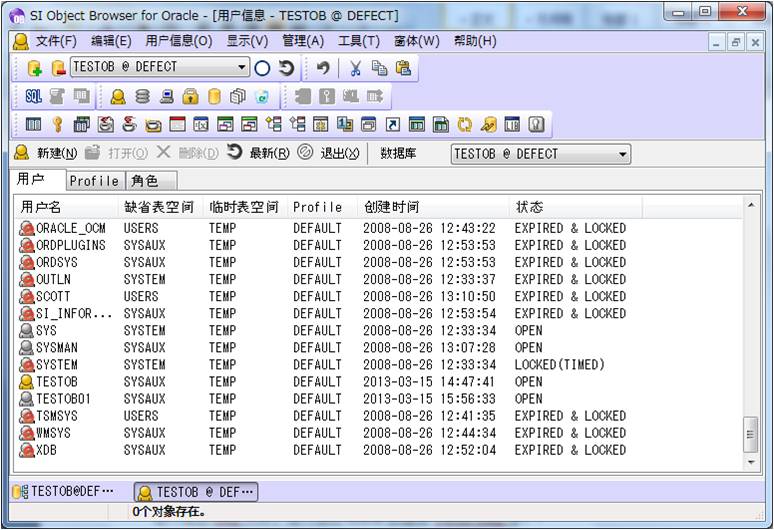Click the light bulb icon ending third toolbar

click(x=536, y=124)
